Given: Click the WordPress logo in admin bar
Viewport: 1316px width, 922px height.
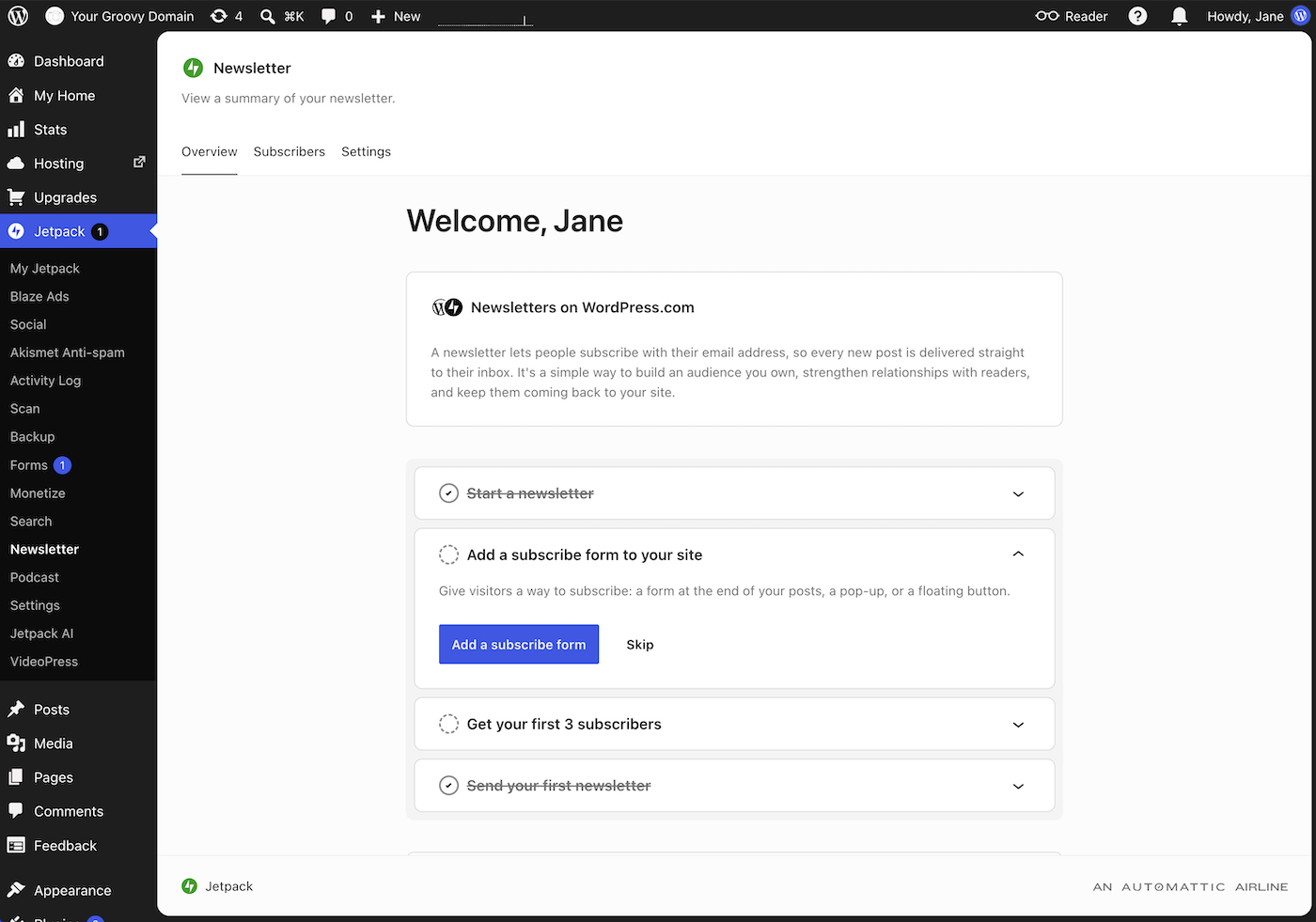Looking at the screenshot, I should point(18,16).
